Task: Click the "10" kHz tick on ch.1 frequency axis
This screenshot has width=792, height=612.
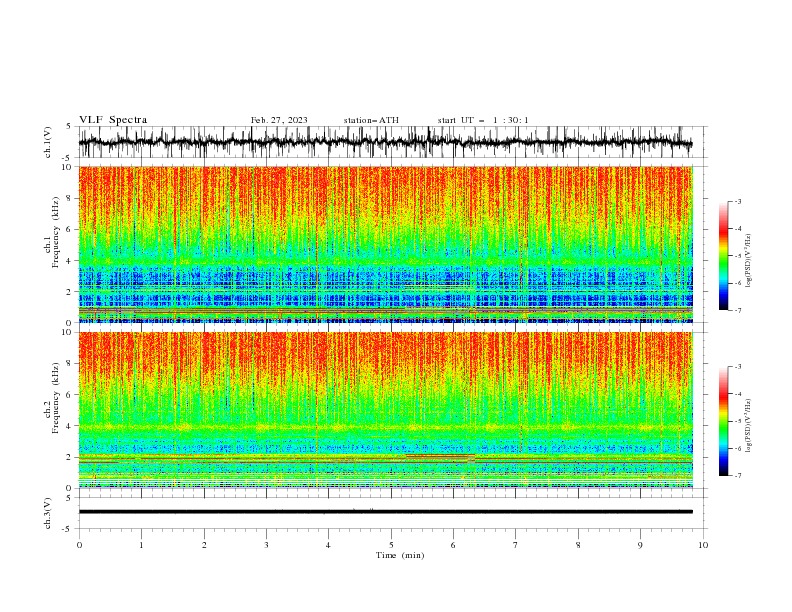Action: [67, 167]
